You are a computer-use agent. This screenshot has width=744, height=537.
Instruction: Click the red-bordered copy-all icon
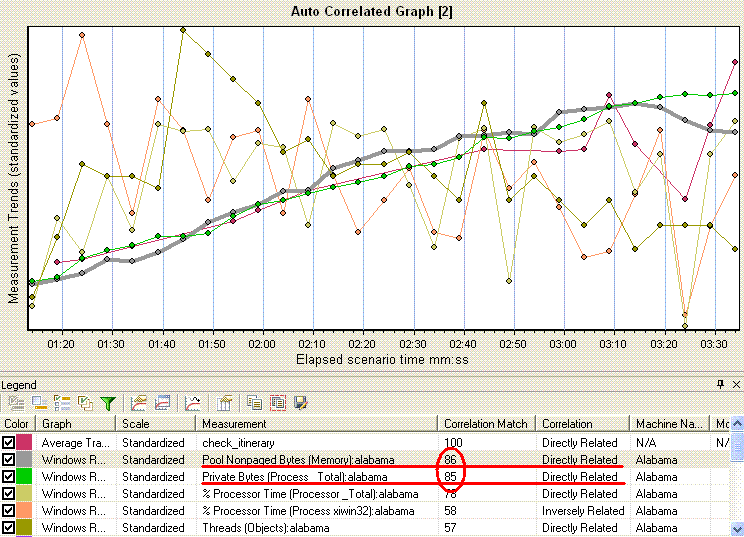(277, 403)
